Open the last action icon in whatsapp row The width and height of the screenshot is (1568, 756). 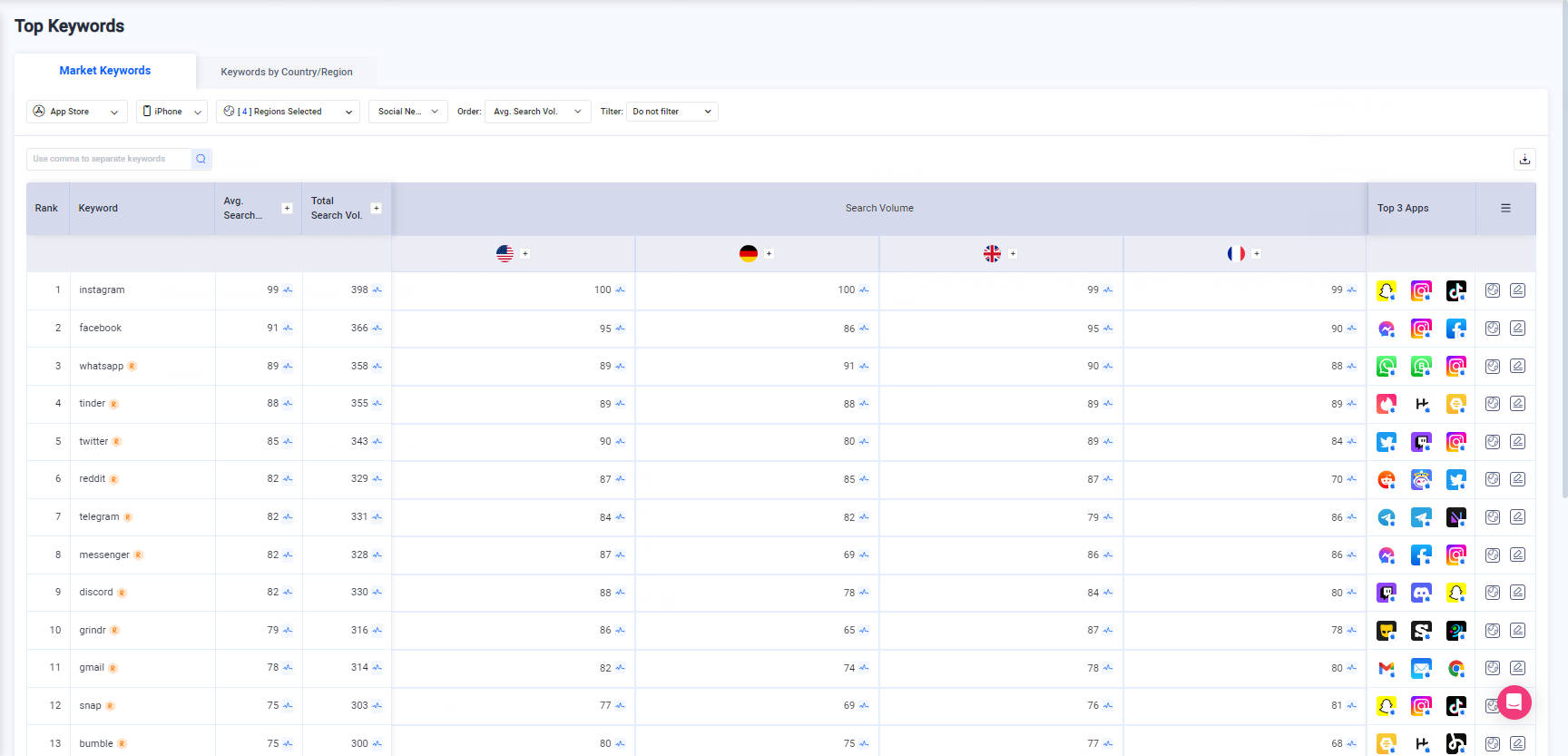[1517, 366]
